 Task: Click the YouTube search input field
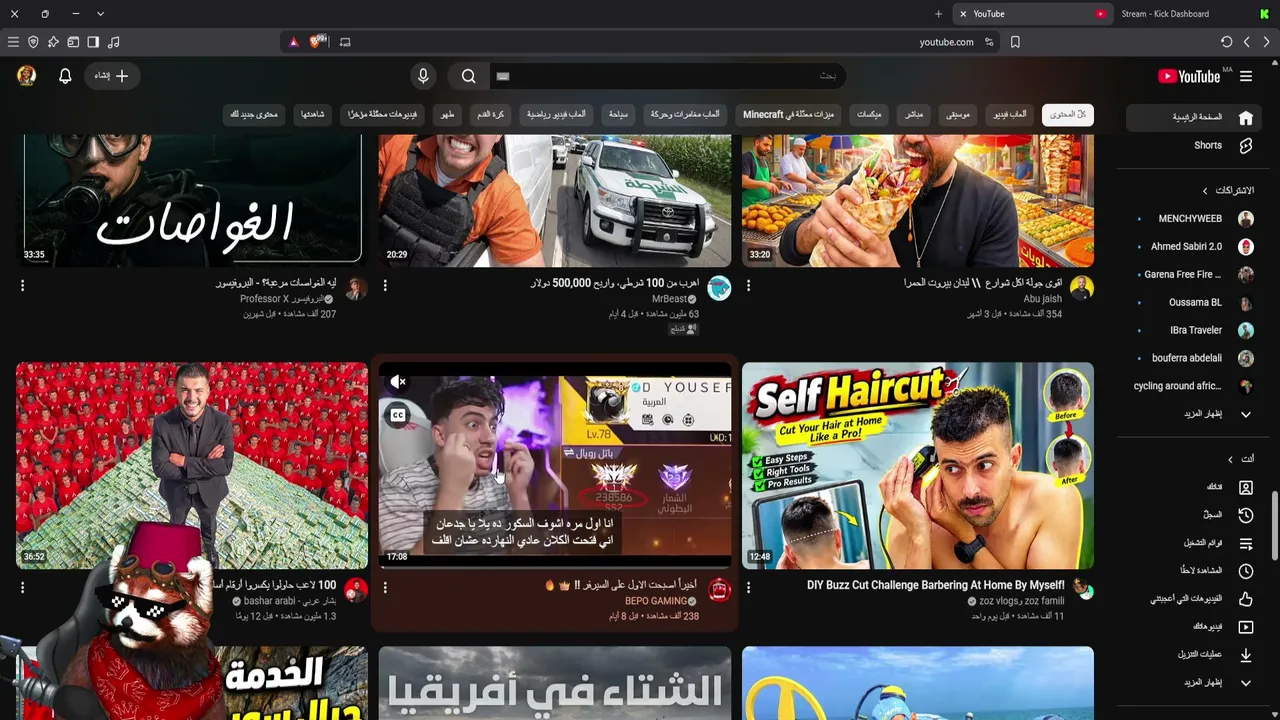tap(670, 76)
